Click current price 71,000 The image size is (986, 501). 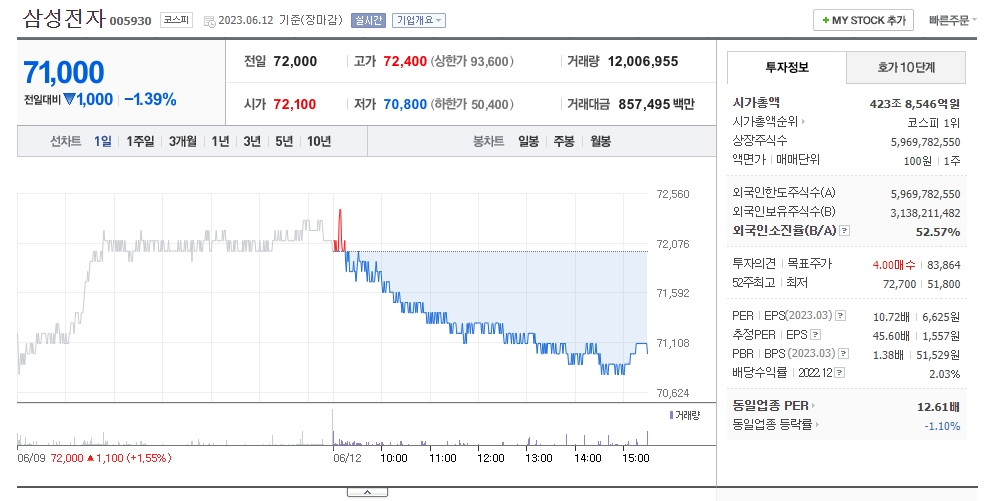click(x=64, y=72)
